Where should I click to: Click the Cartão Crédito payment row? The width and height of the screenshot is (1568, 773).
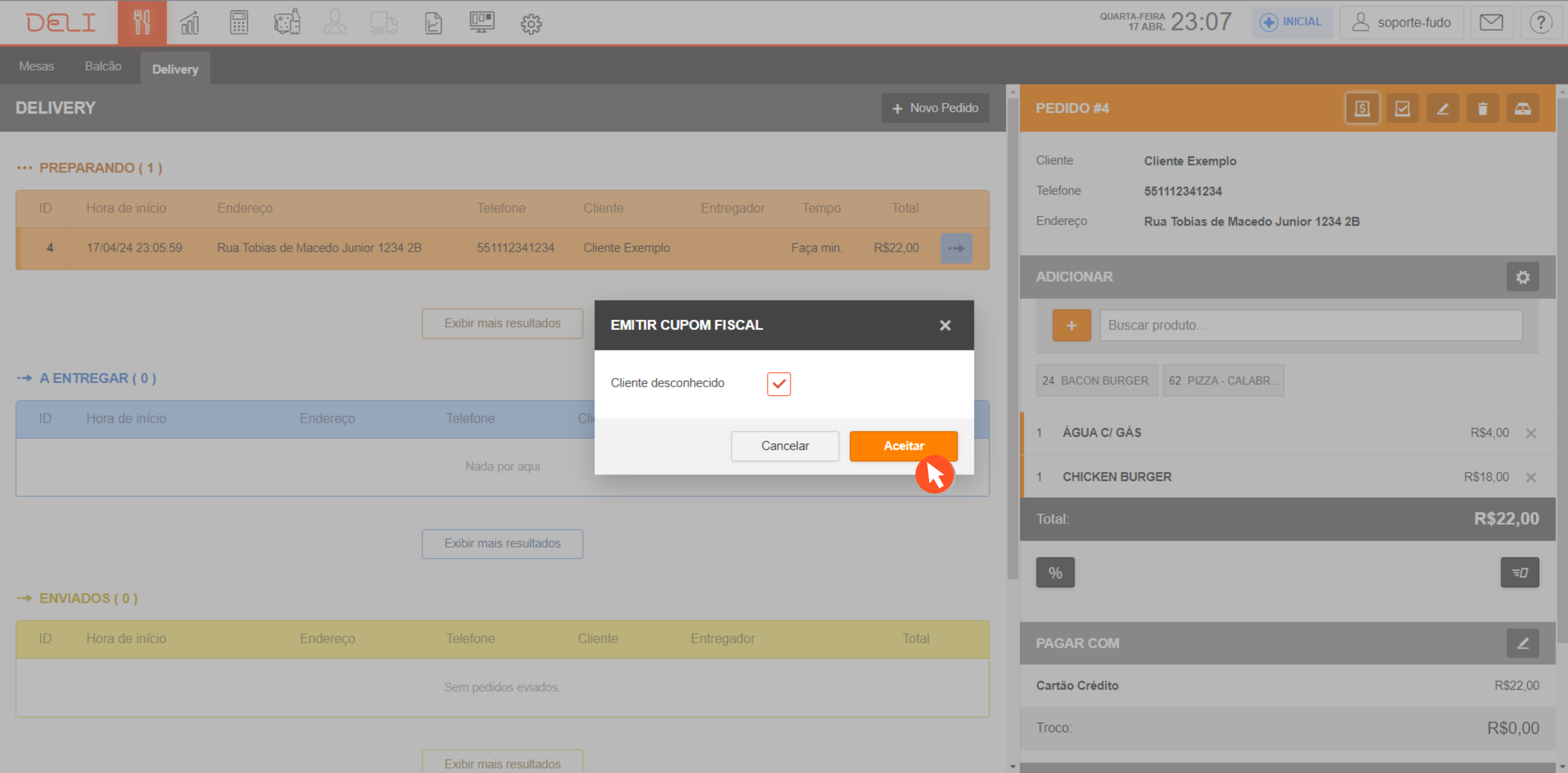pos(1287,685)
